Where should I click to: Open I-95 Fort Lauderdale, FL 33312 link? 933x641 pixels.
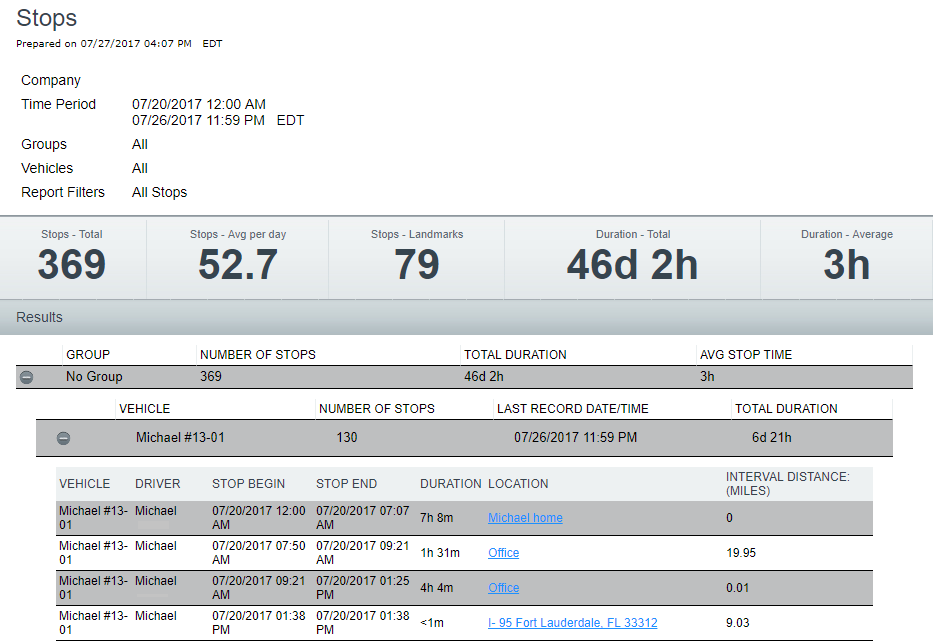(x=572, y=623)
